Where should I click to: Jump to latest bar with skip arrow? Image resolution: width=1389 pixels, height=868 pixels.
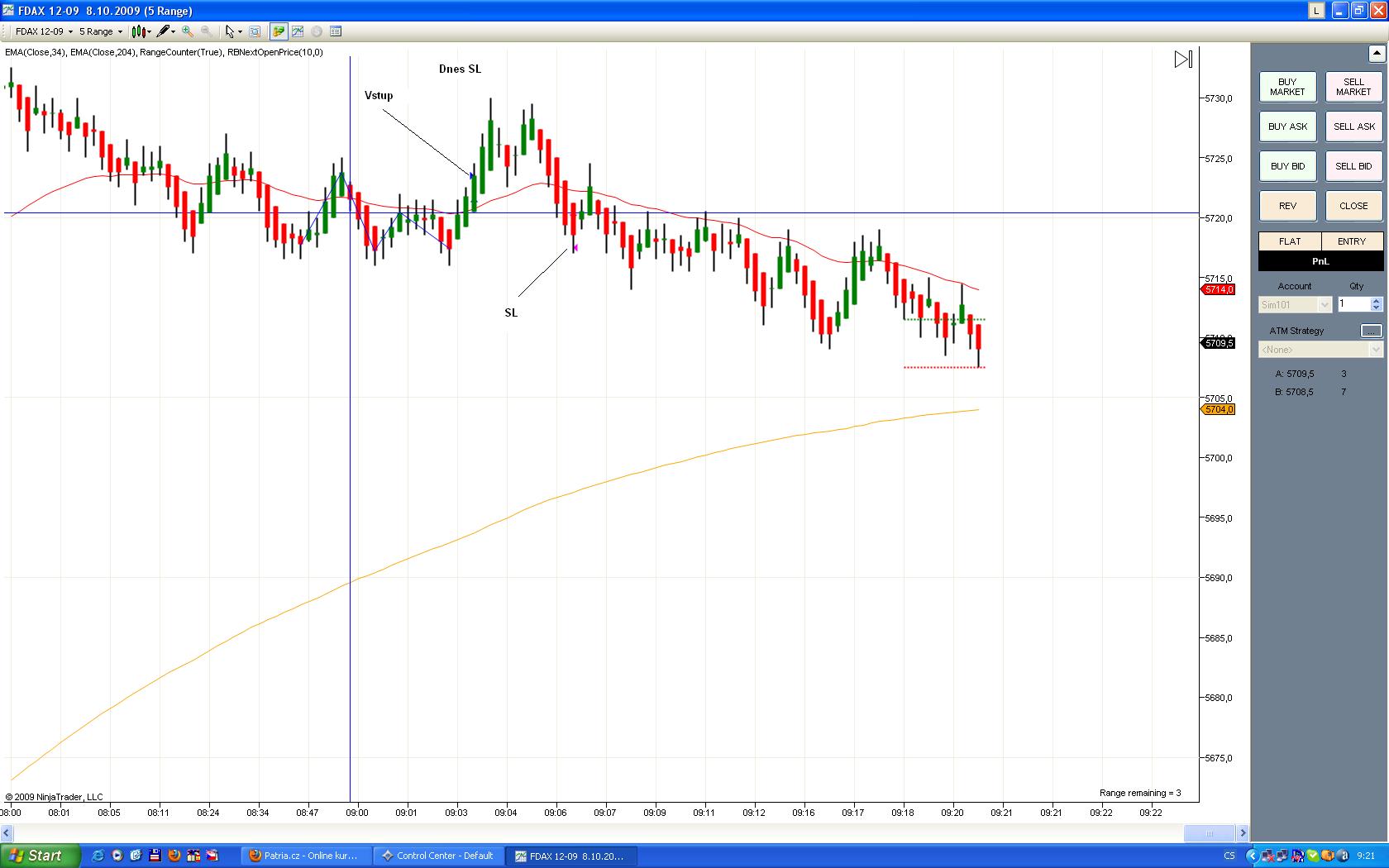1183,60
